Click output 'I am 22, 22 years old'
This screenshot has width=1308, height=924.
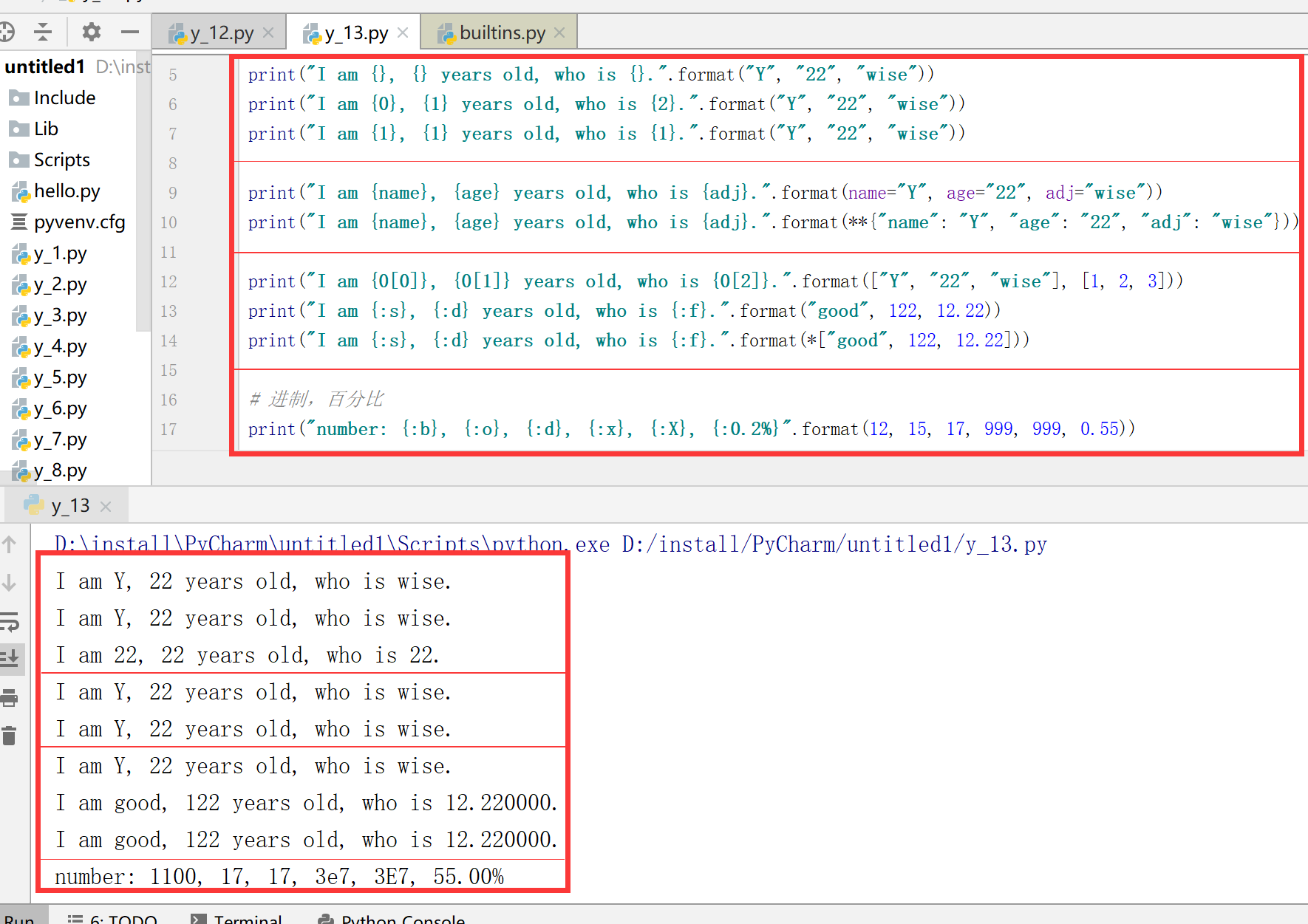tap(248, 655)
